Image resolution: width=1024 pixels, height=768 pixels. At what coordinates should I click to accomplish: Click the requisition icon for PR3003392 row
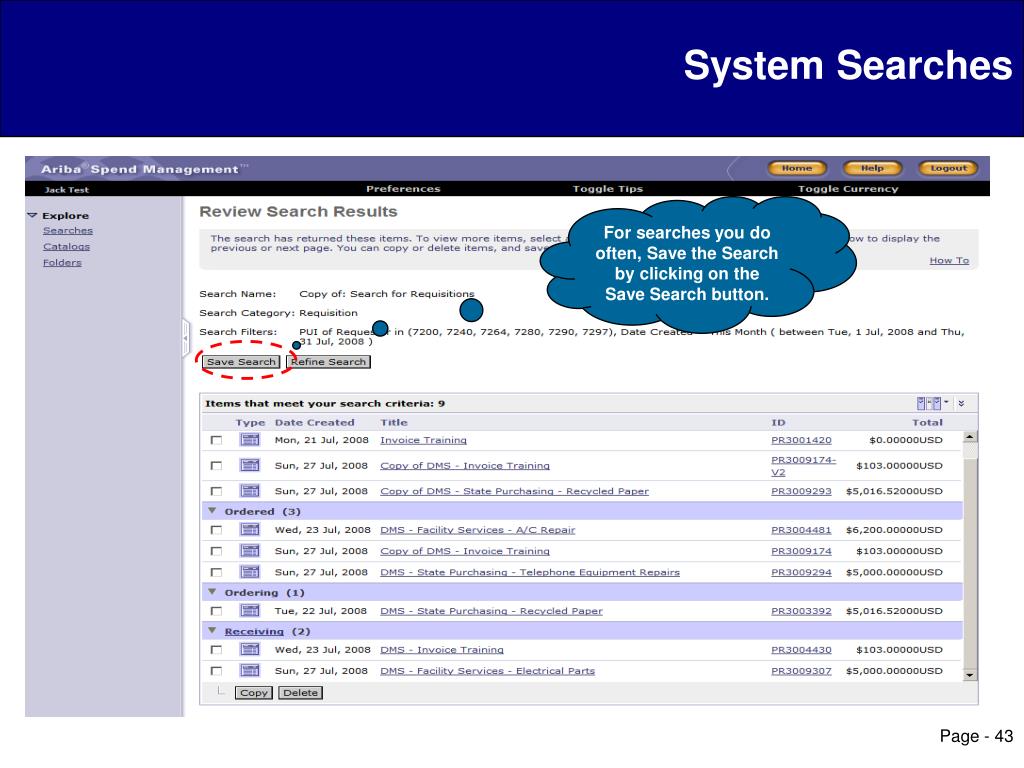tap(249, 610)
